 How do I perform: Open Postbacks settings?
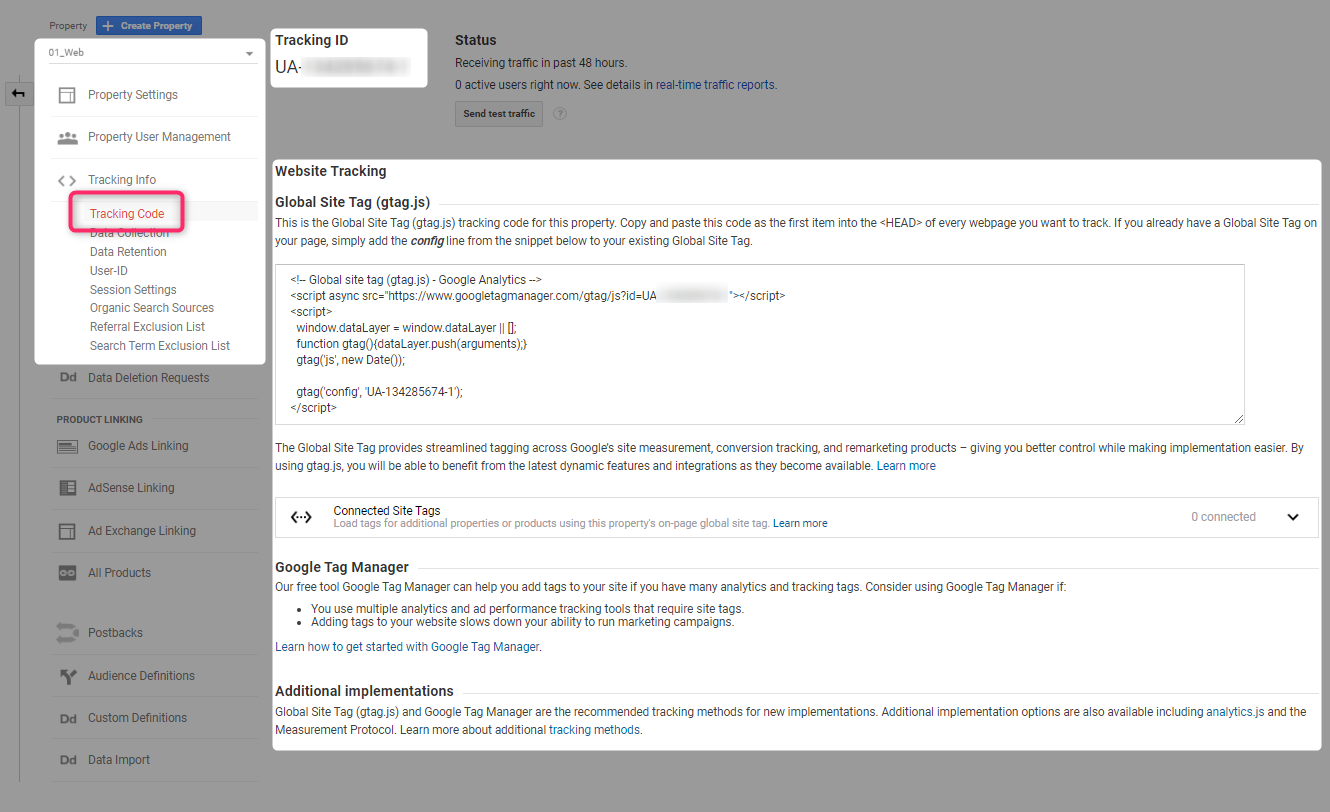pyautogui.click(x=115, y=633)
